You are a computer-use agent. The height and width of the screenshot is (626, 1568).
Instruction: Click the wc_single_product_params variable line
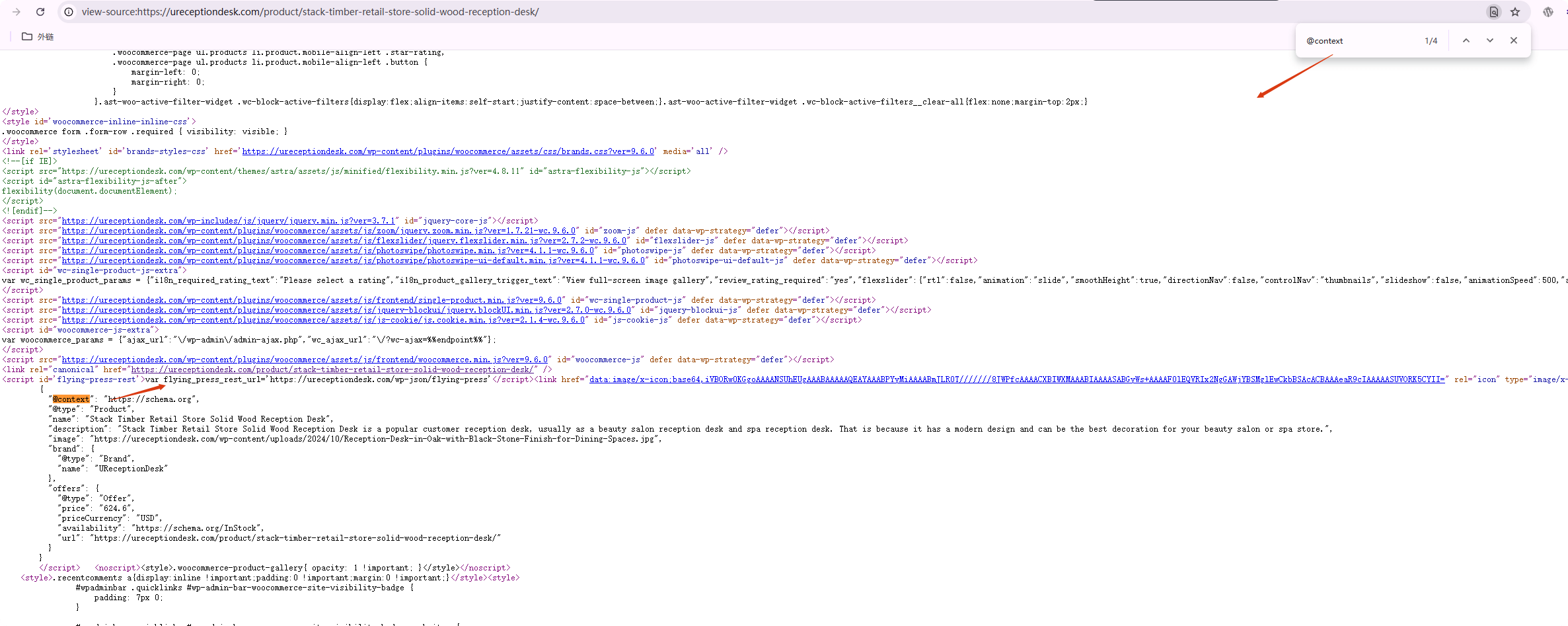point(784,280)
